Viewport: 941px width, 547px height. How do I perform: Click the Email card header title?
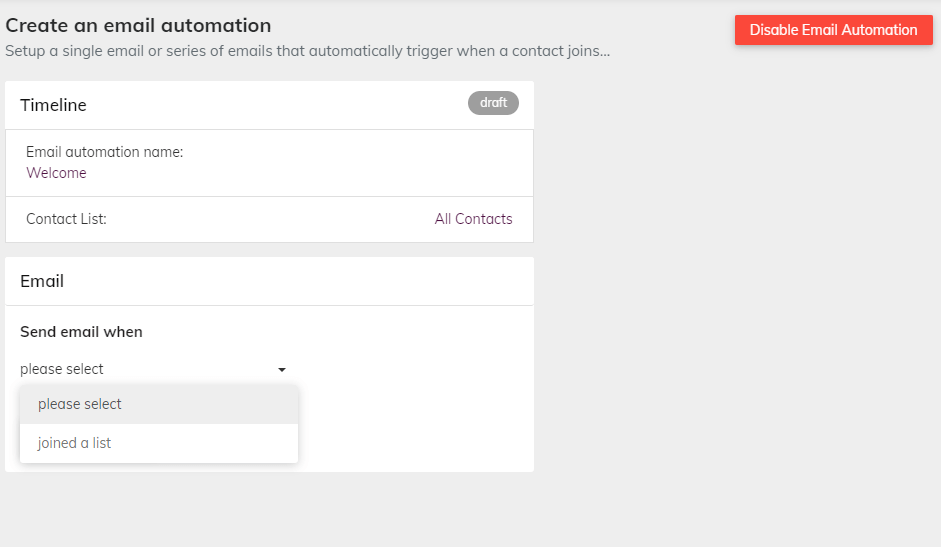tap(42, 281)
